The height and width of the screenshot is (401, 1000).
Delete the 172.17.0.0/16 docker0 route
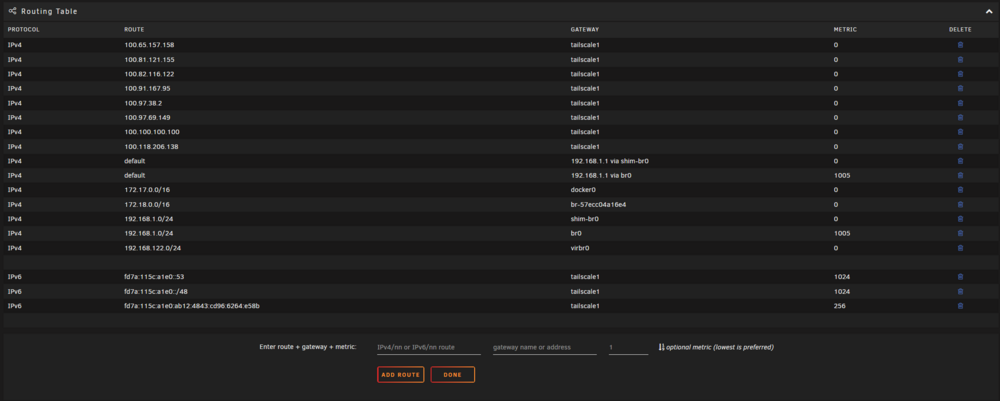(x=960, y=190)
